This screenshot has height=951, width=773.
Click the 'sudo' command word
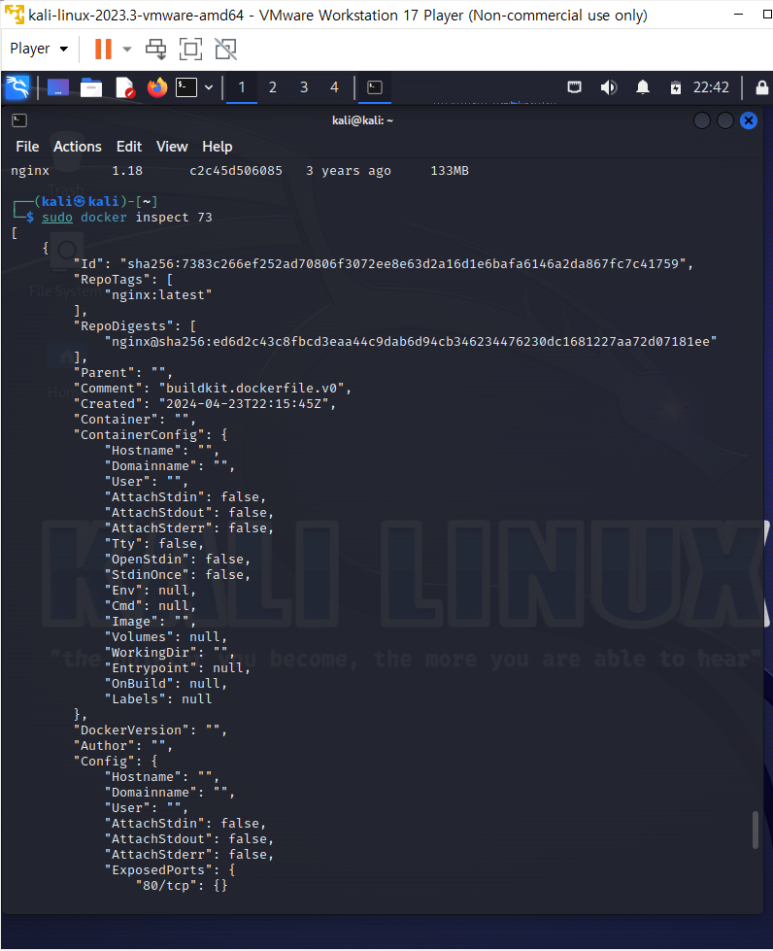tap(57, 217)
